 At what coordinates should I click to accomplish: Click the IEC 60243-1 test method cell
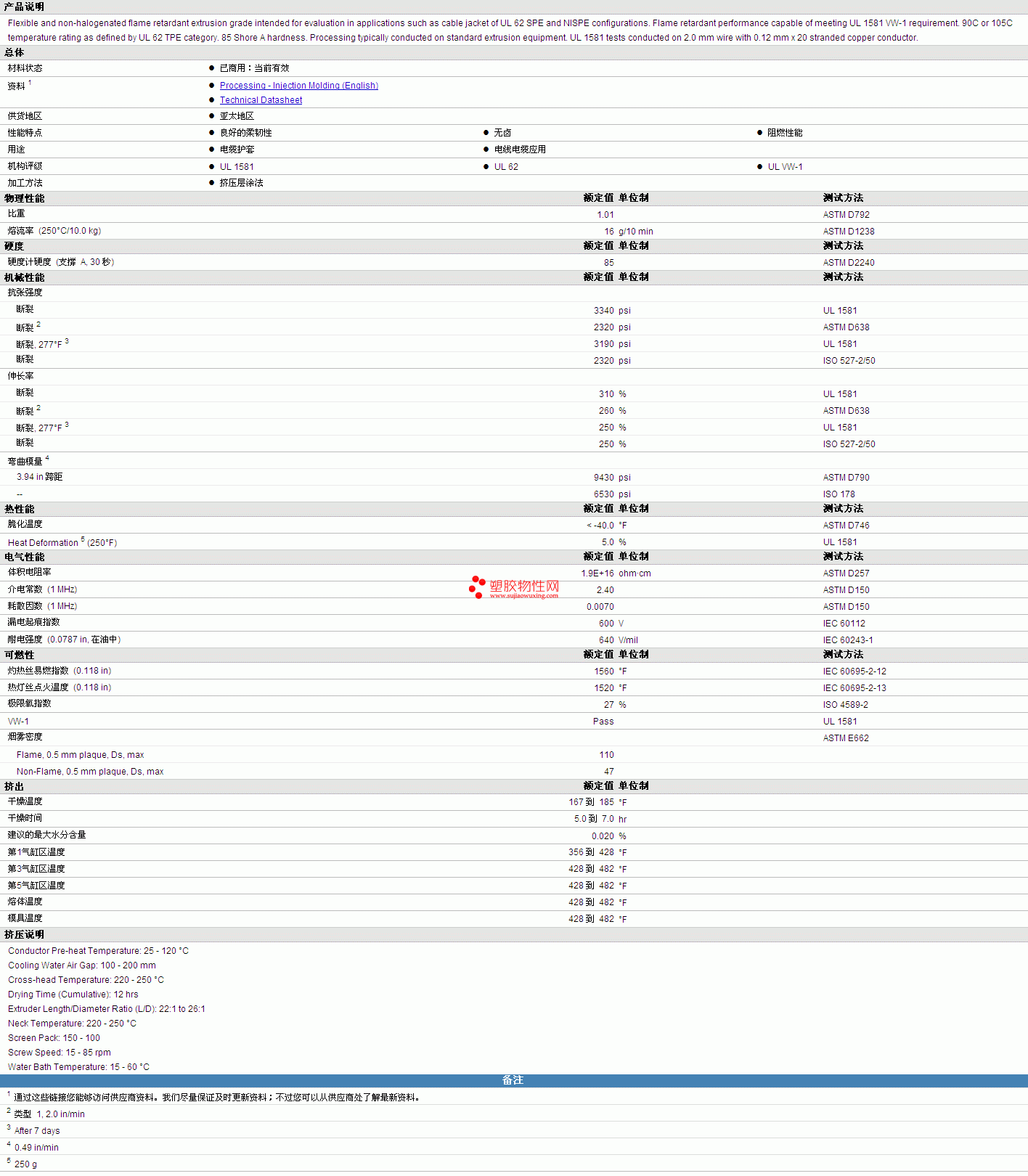pos(848,640)
